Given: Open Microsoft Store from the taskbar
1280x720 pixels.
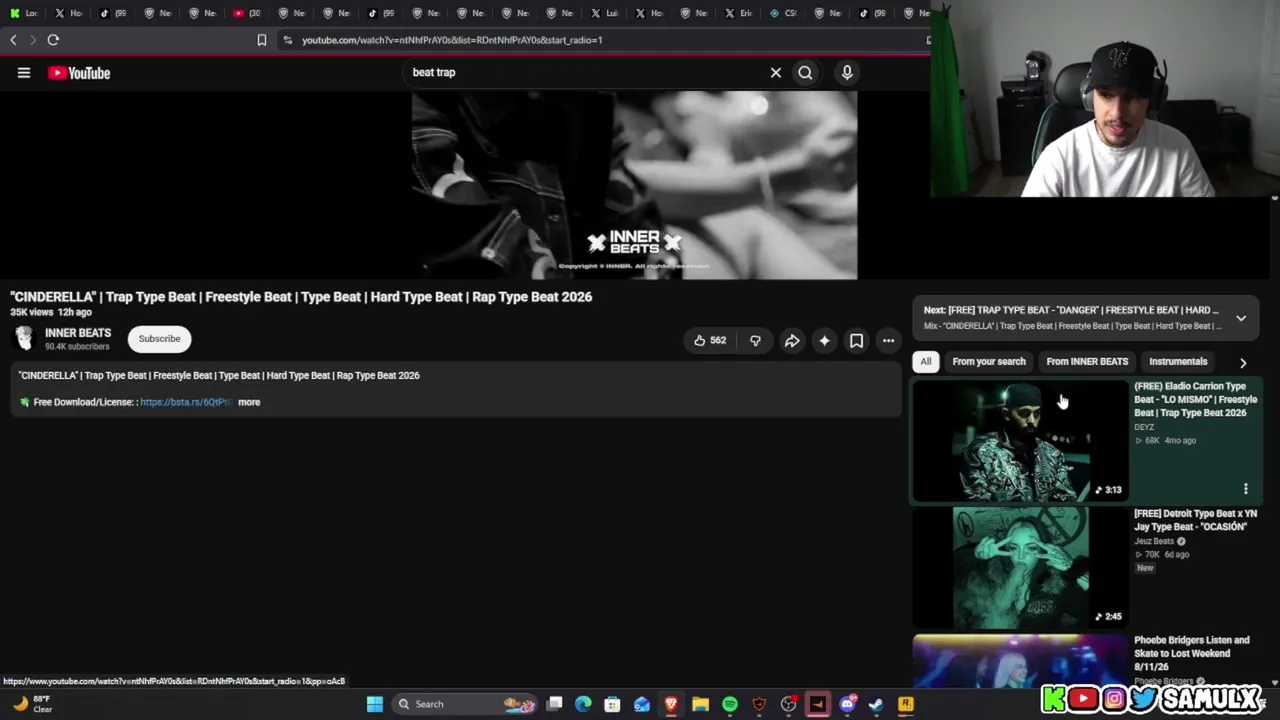Looking at the screenshot, I should 613,704.
